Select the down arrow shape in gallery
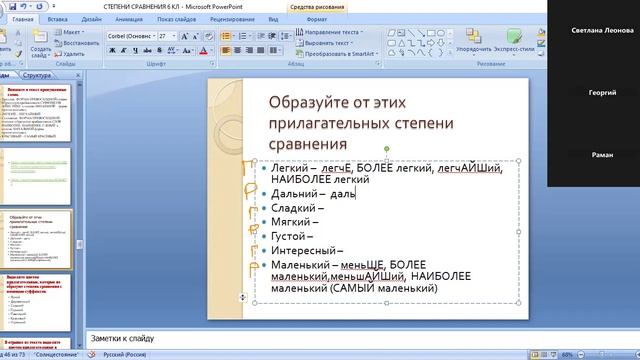The height and width of the screenshot is (360, 640). [x=441, y=43]
